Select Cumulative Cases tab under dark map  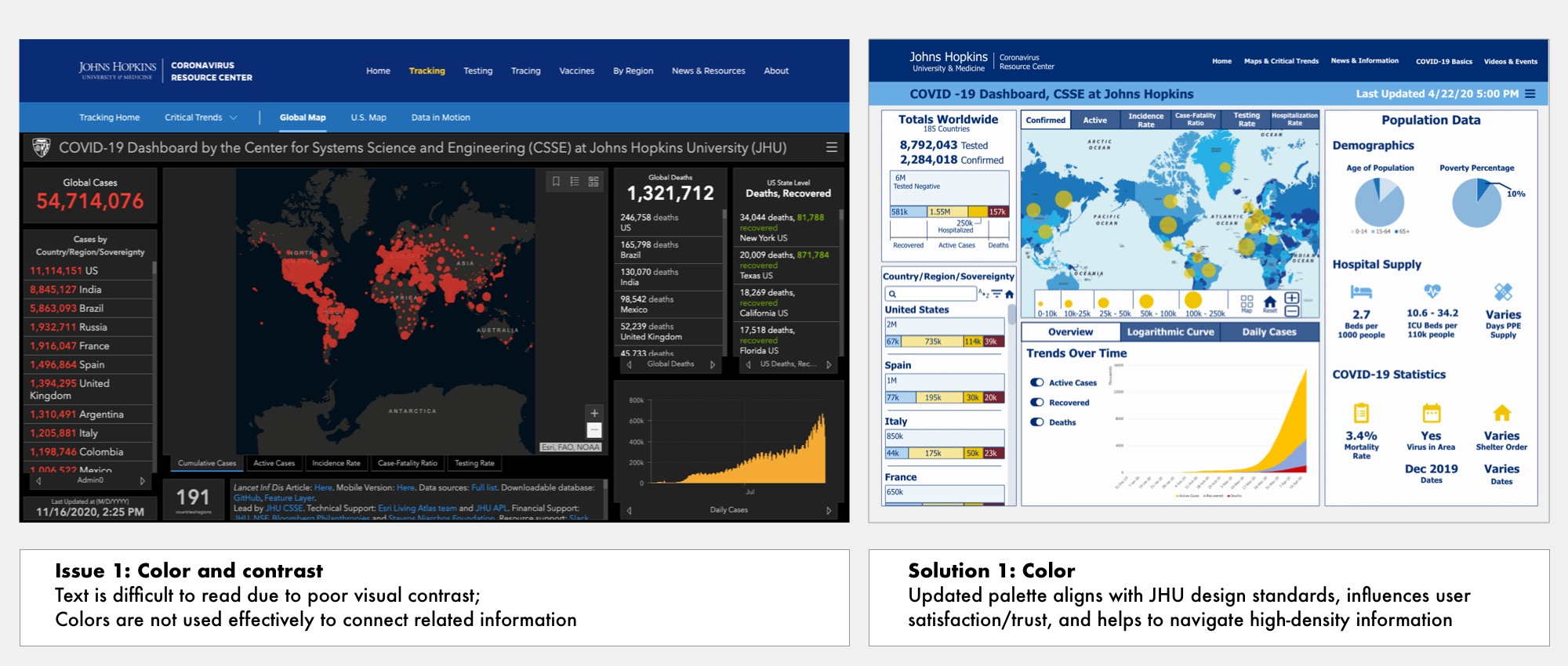tap(207, 463)
